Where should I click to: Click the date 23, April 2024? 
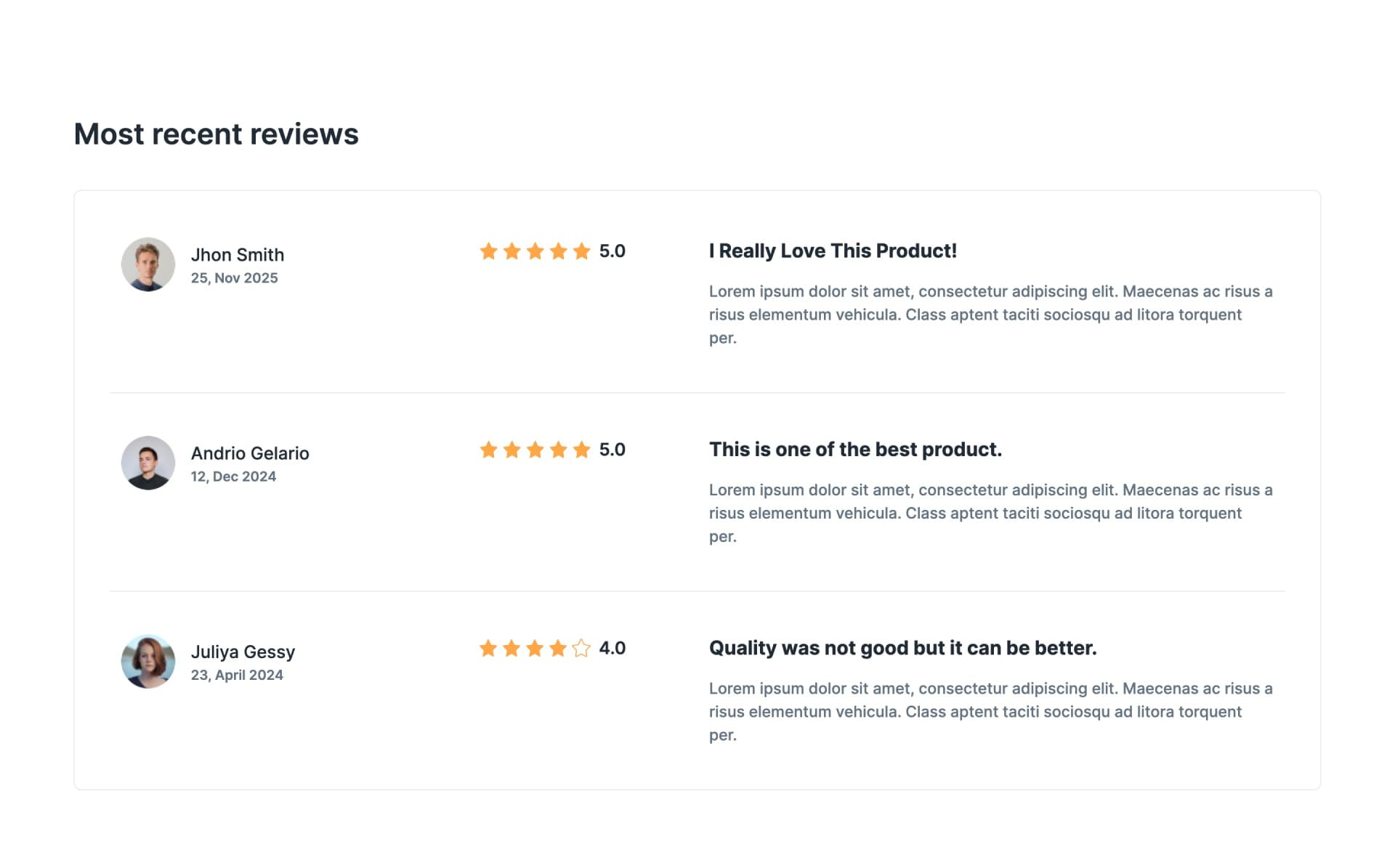pyautogui.click(x=237, y=675)
